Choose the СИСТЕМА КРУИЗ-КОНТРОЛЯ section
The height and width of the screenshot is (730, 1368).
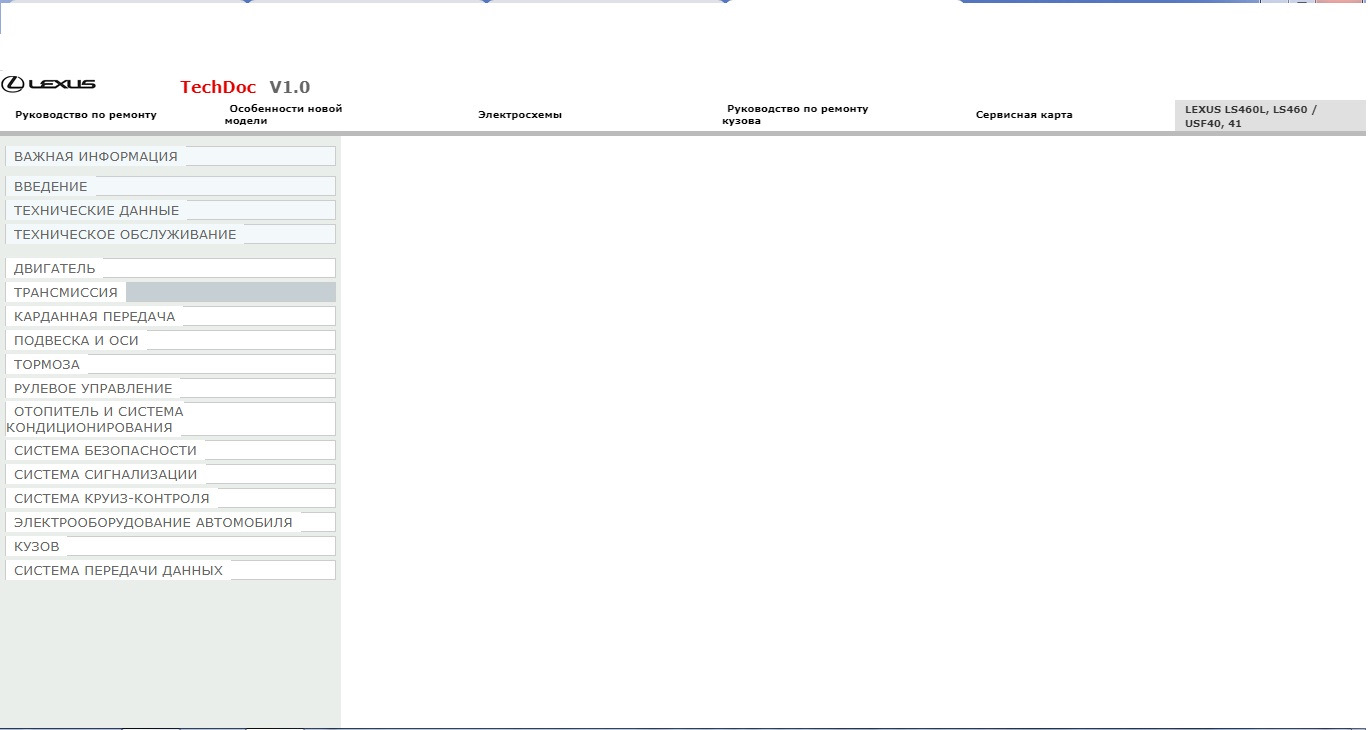170,498
